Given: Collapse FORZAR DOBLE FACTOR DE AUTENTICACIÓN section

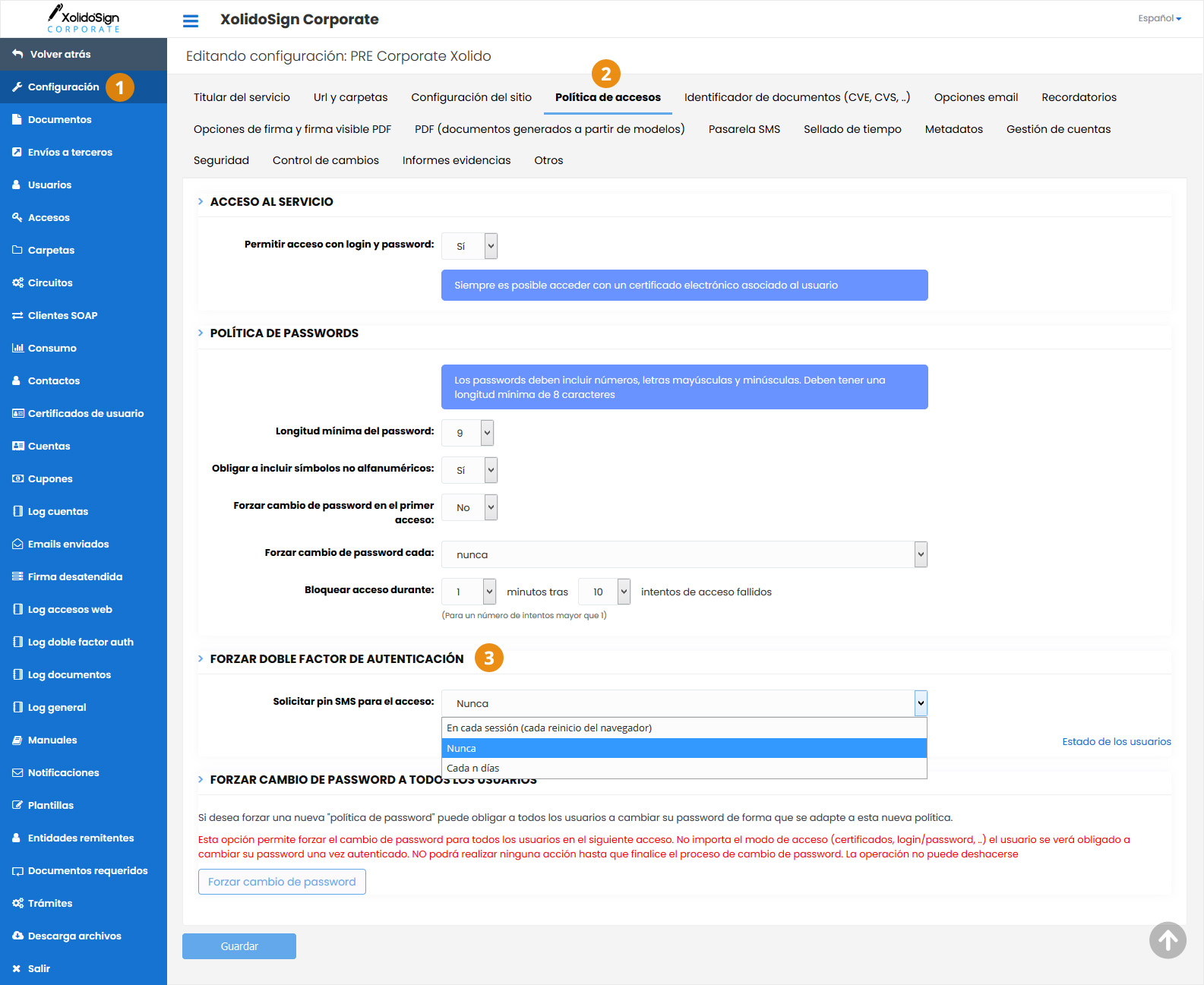Looking at the screenshot, I should (201, 658).
